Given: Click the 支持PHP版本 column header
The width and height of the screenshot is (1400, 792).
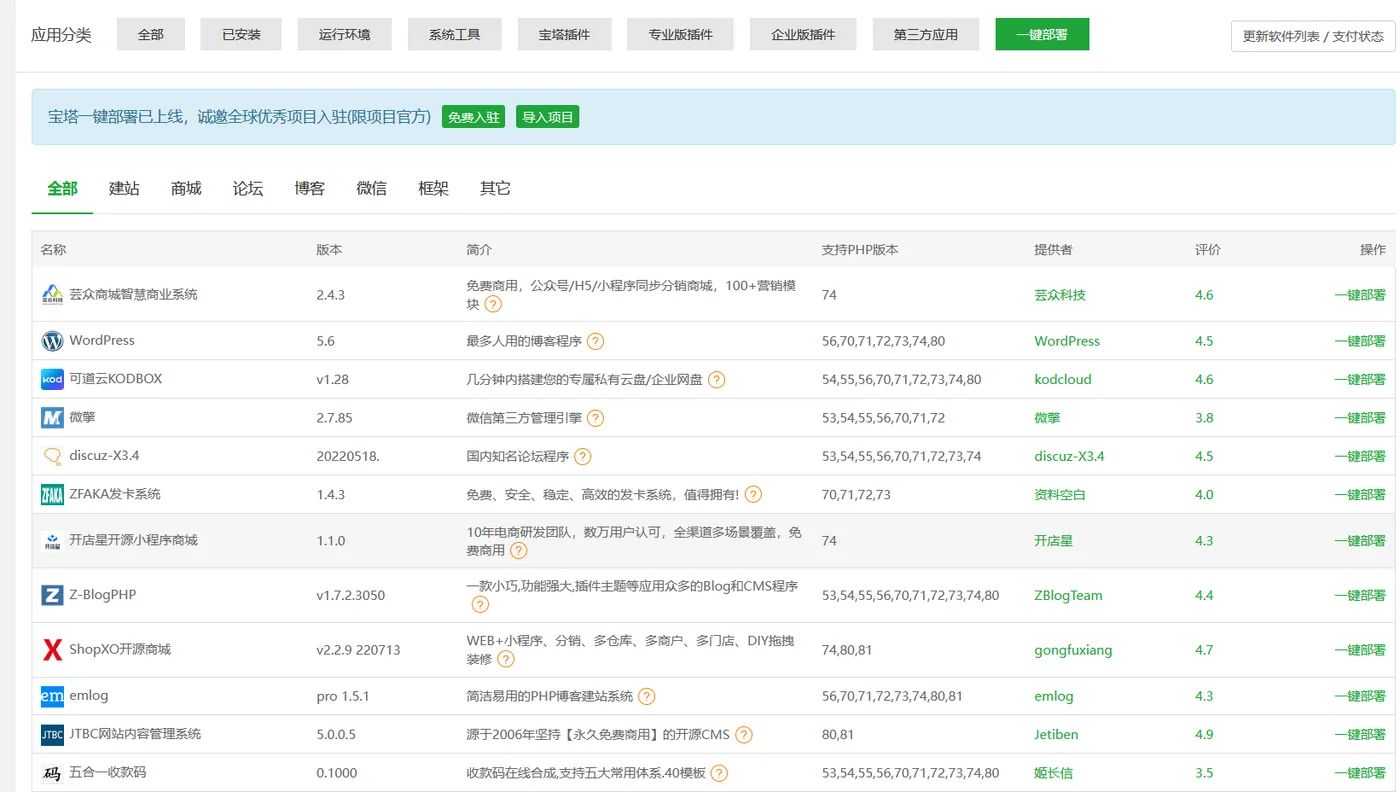Looking at the screenshot, I should coord(860,250).
